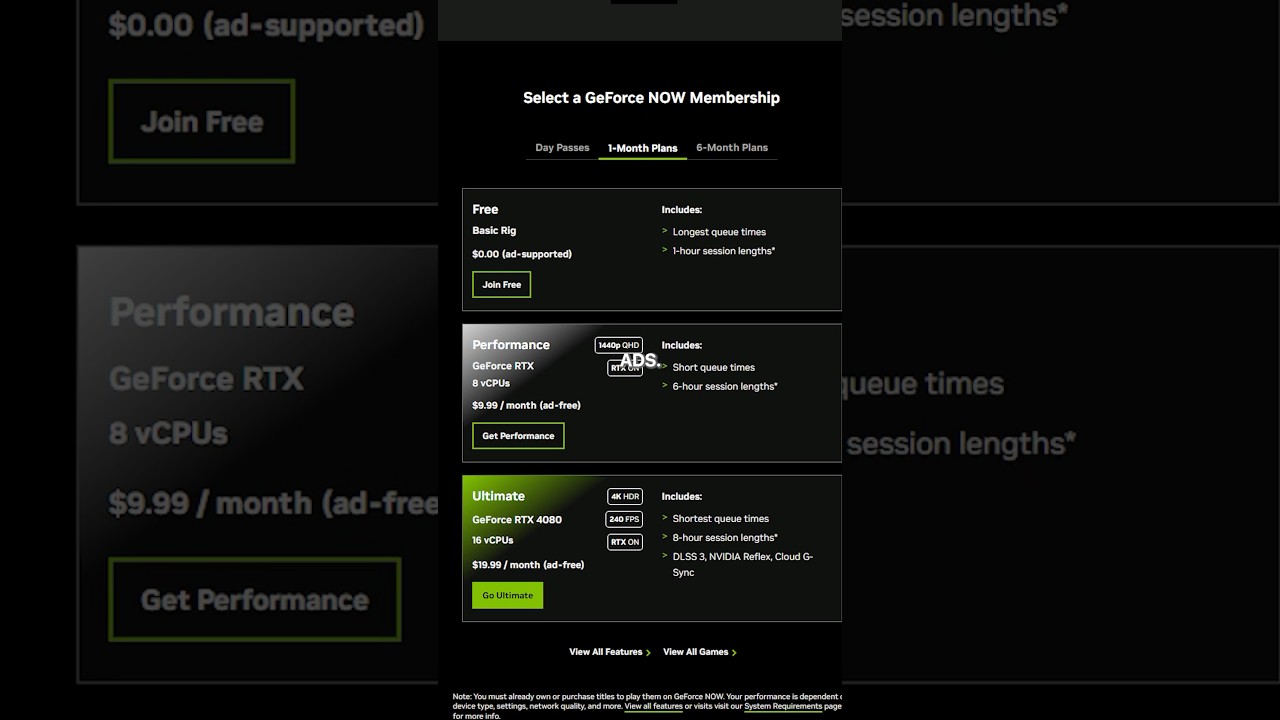Click the 240 FPS badge
The width and height of the screenshot is (1280, 720).
tap(624, 519)
